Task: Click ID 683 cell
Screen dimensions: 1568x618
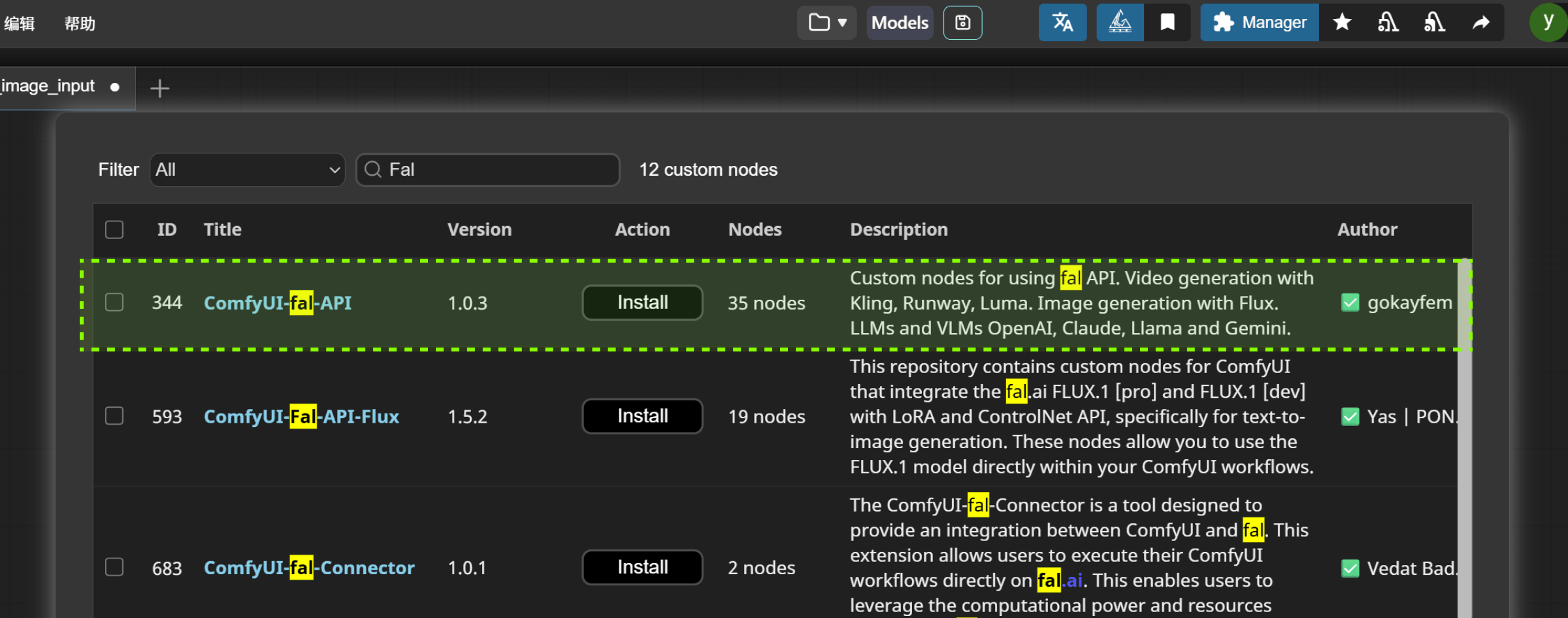Action: pos(167,568)
